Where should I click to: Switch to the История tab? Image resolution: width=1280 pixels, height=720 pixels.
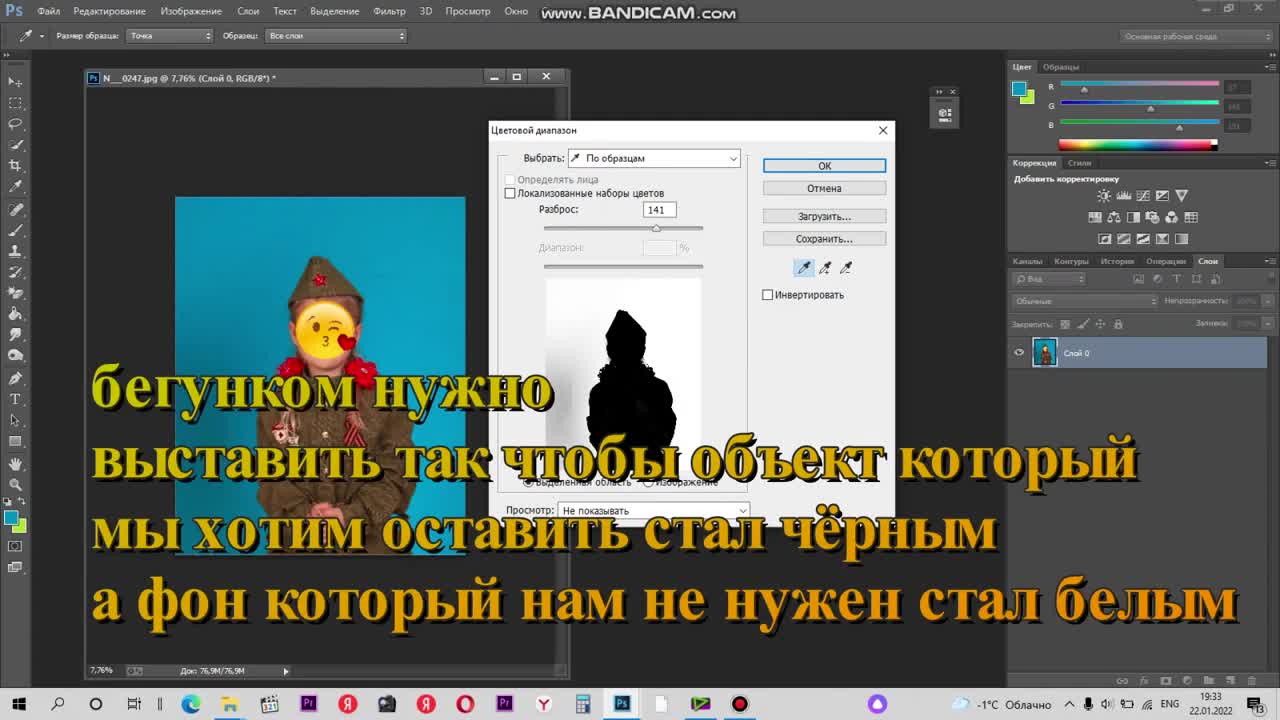pos(1117,261)
